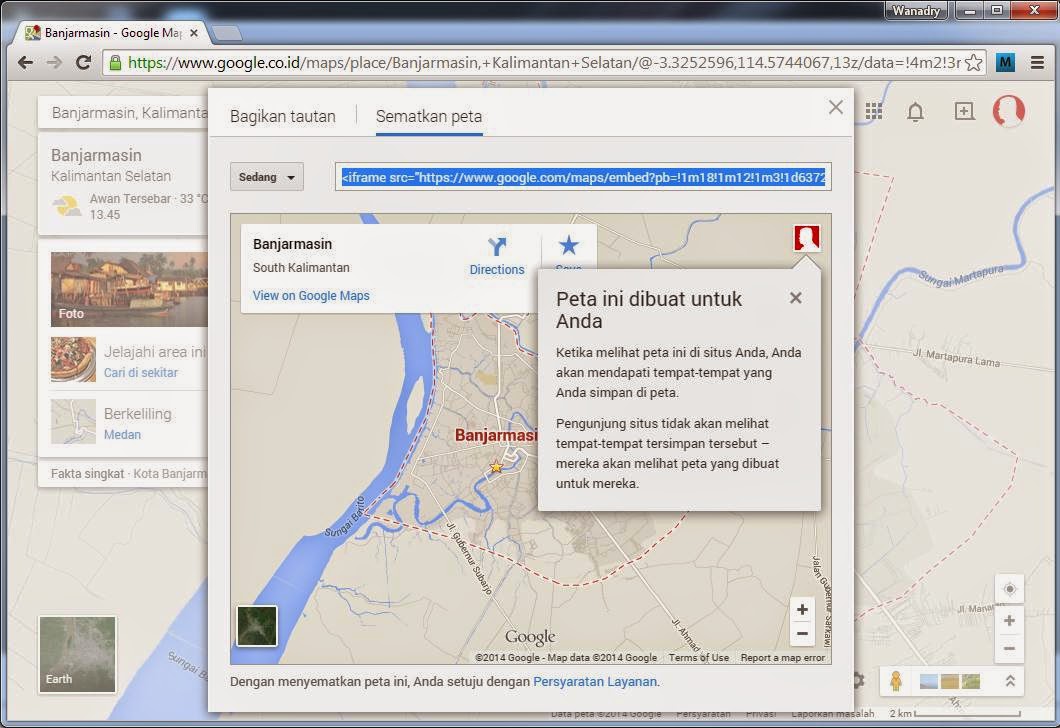The width and height of the screenshot is (1060, 728).
Task: Toggle satellite view thumbnail inside the embed preview
Action: (256, 627)
